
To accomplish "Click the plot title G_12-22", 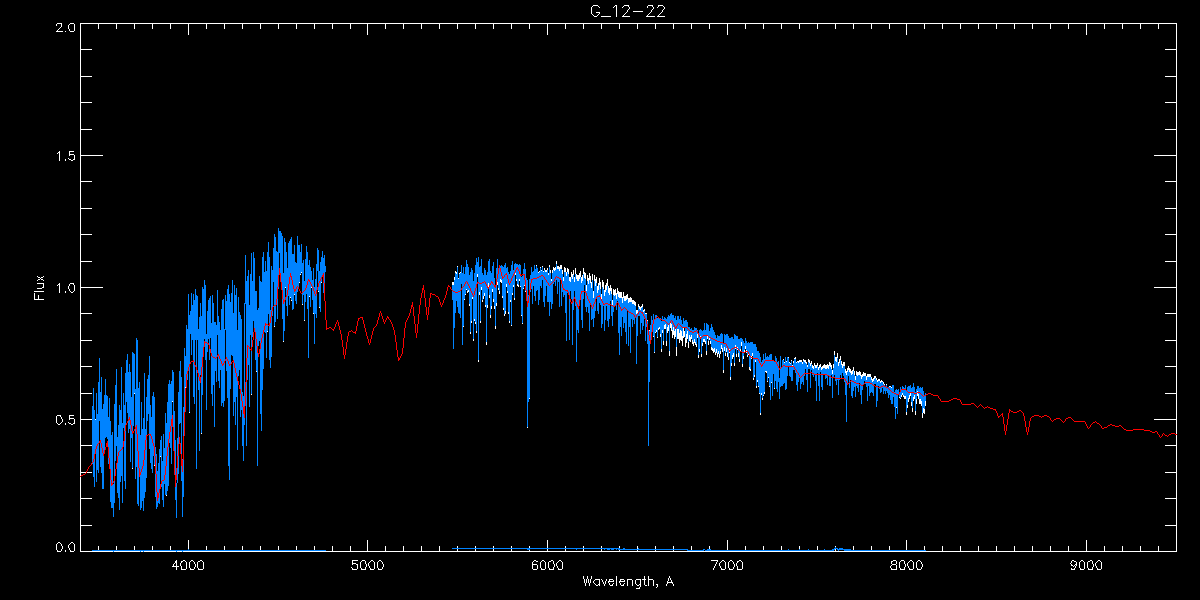I will (628, 11).
